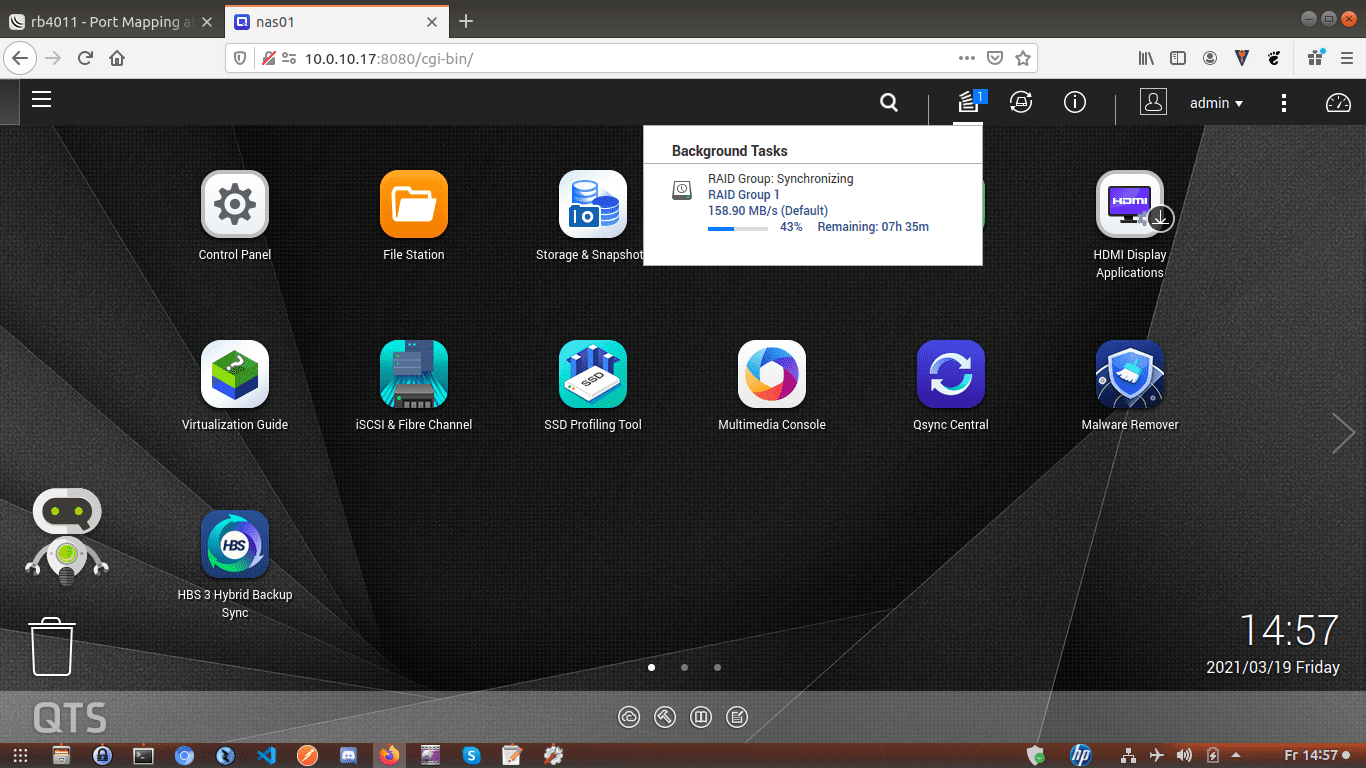Open Discord from taskbar
1366x768 pixels.
pyautogui.click(x=349, y=755)
